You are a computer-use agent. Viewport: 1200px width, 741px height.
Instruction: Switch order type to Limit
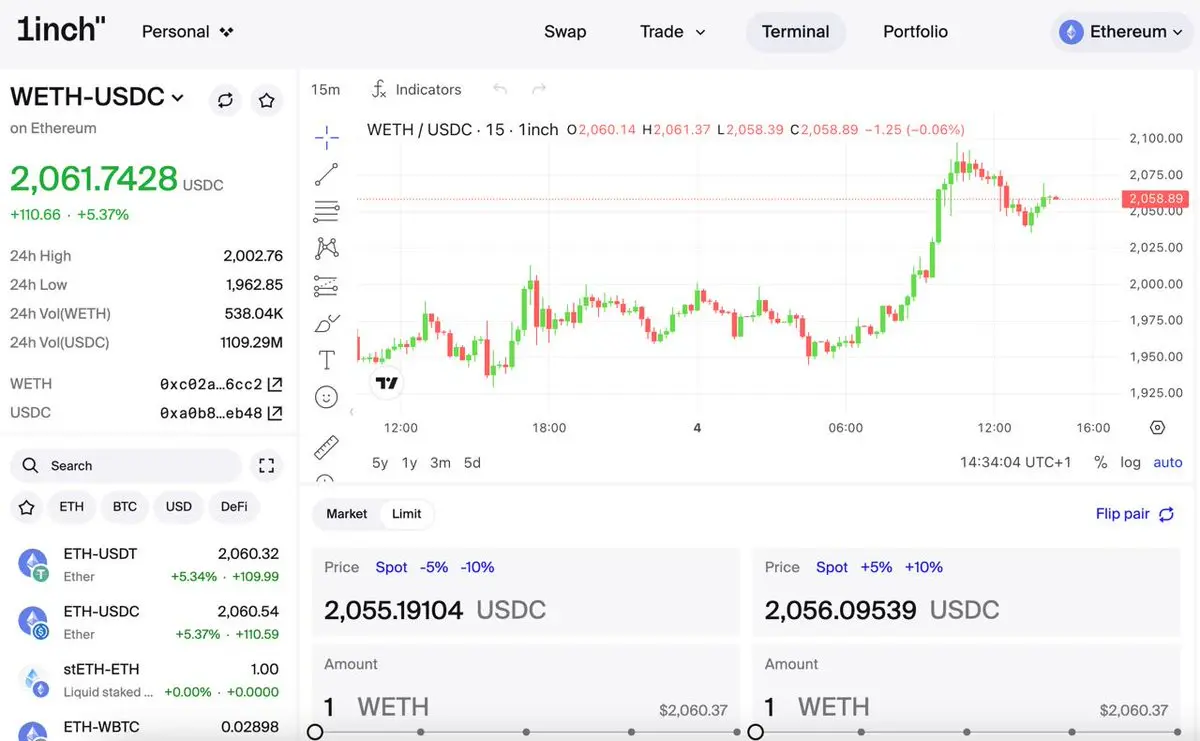click(x=406, y=514)
